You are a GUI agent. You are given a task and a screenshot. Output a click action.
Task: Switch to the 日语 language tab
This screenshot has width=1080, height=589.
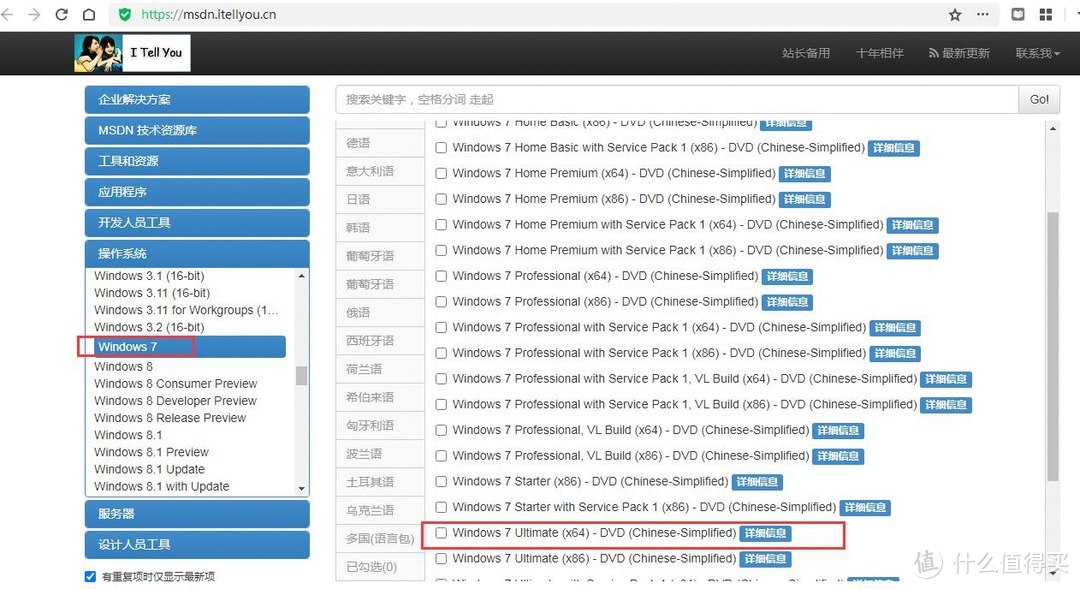coord(380,199)
